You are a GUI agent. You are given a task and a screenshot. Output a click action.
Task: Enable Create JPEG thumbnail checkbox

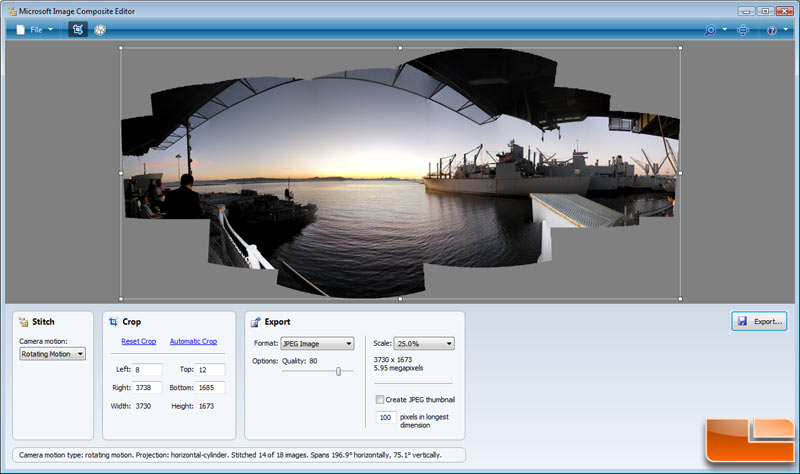point(380,399)
